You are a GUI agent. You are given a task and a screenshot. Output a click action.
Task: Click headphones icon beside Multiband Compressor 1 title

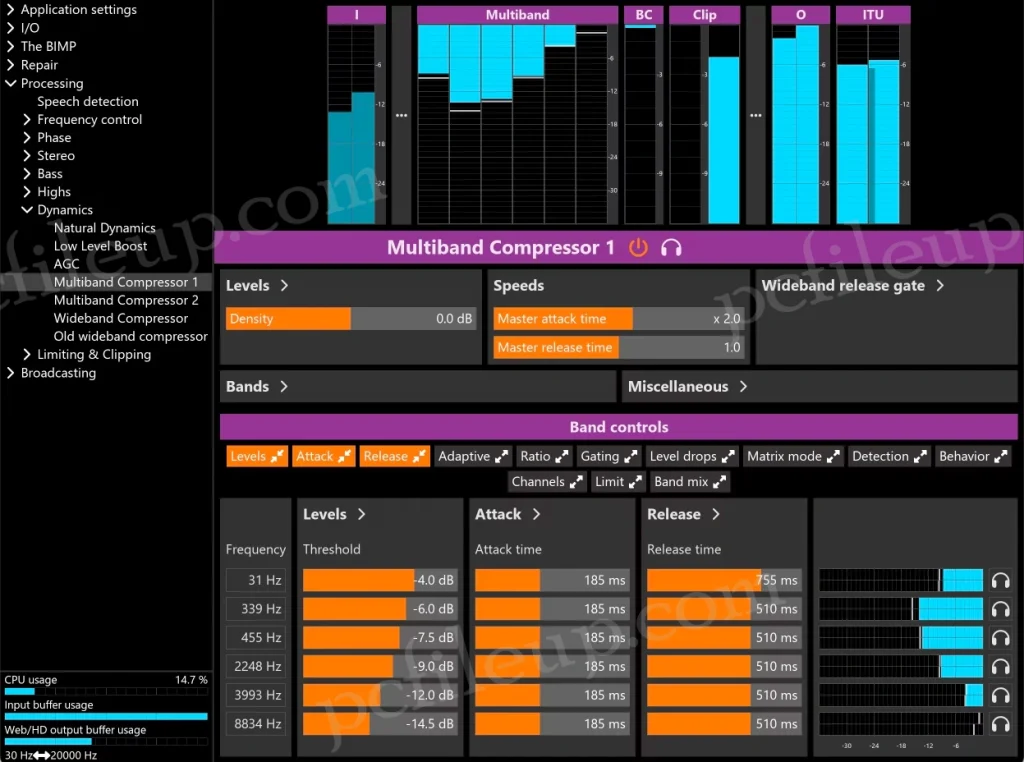pyautogui.click(x=671, y=247)
